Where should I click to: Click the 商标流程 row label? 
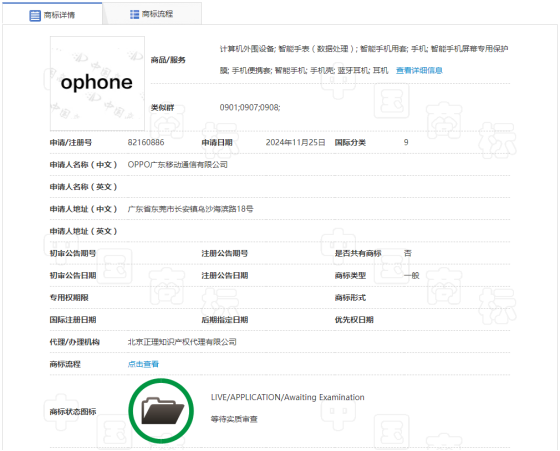[x=65, y=364]
